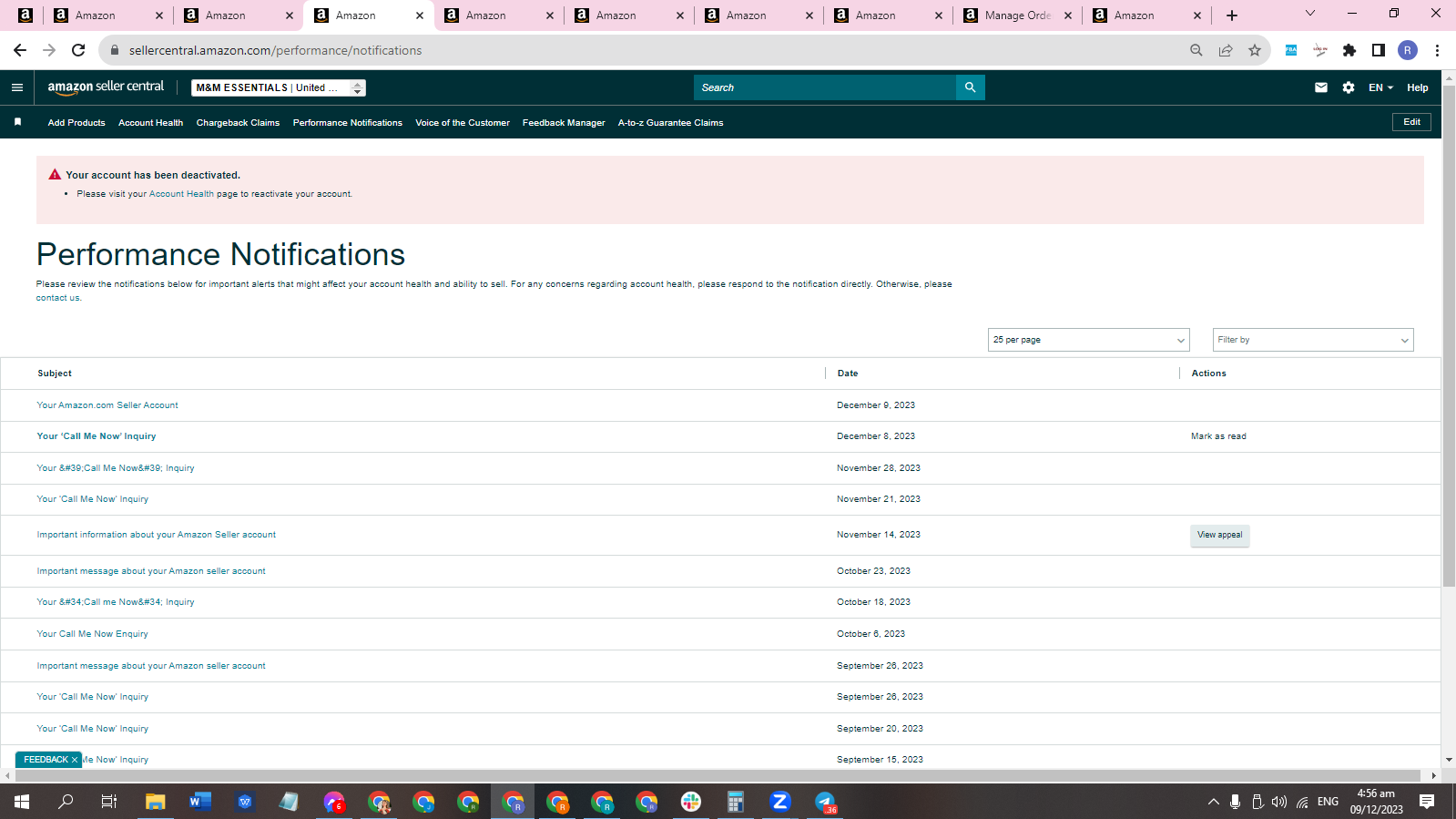Screen dimensions: 1456x819
Task: Open the EN language dropdown
Action: pyautogui.click(x=1380, y=87)
